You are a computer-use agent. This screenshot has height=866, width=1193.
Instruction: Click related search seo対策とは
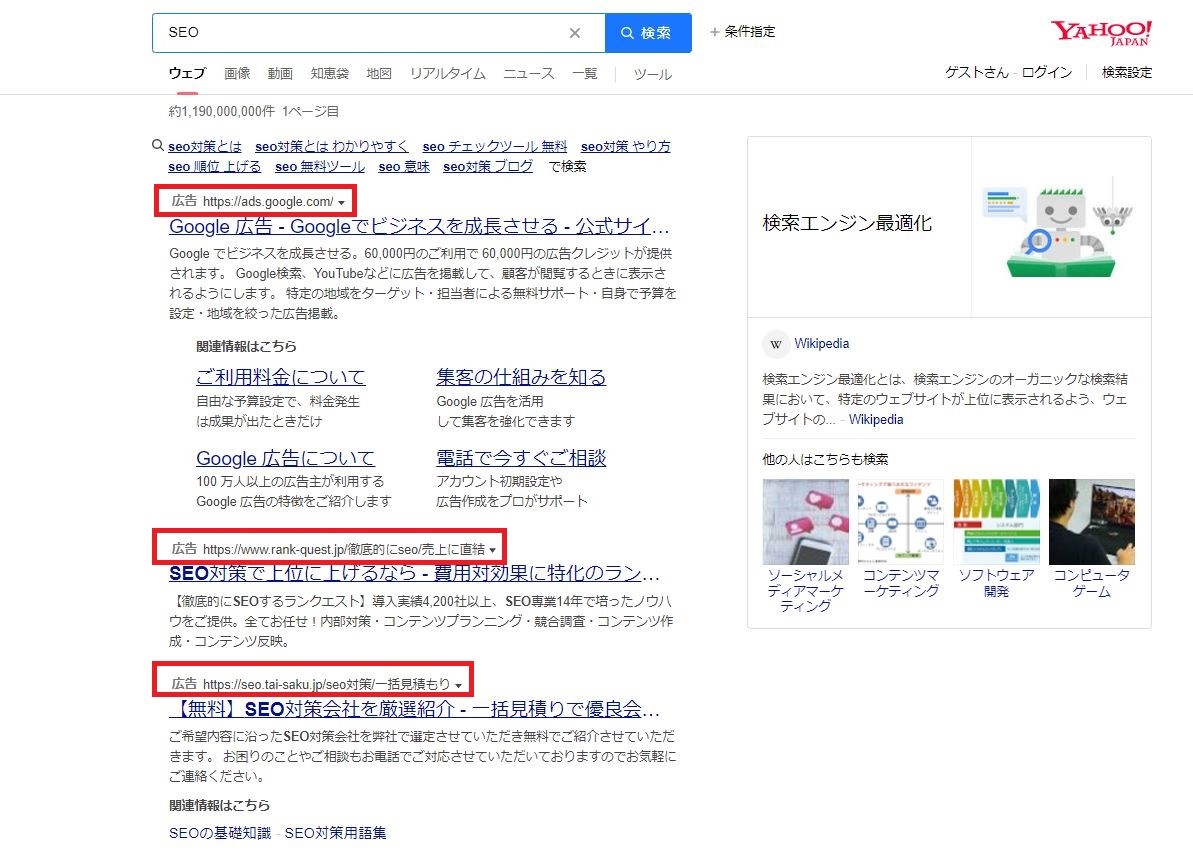coord(205,146)
